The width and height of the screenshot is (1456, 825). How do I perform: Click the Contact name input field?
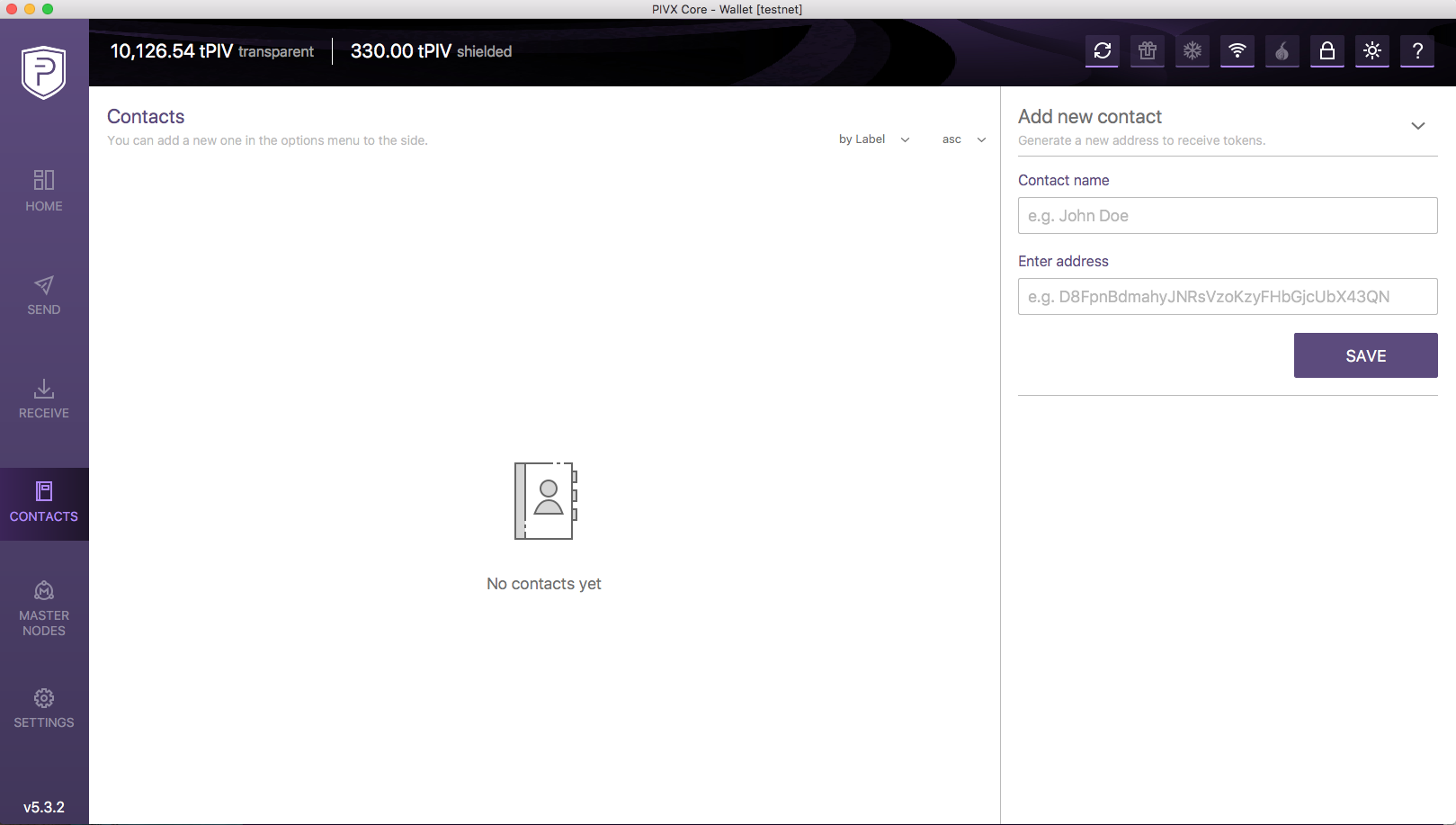[x=1228, y=216]
